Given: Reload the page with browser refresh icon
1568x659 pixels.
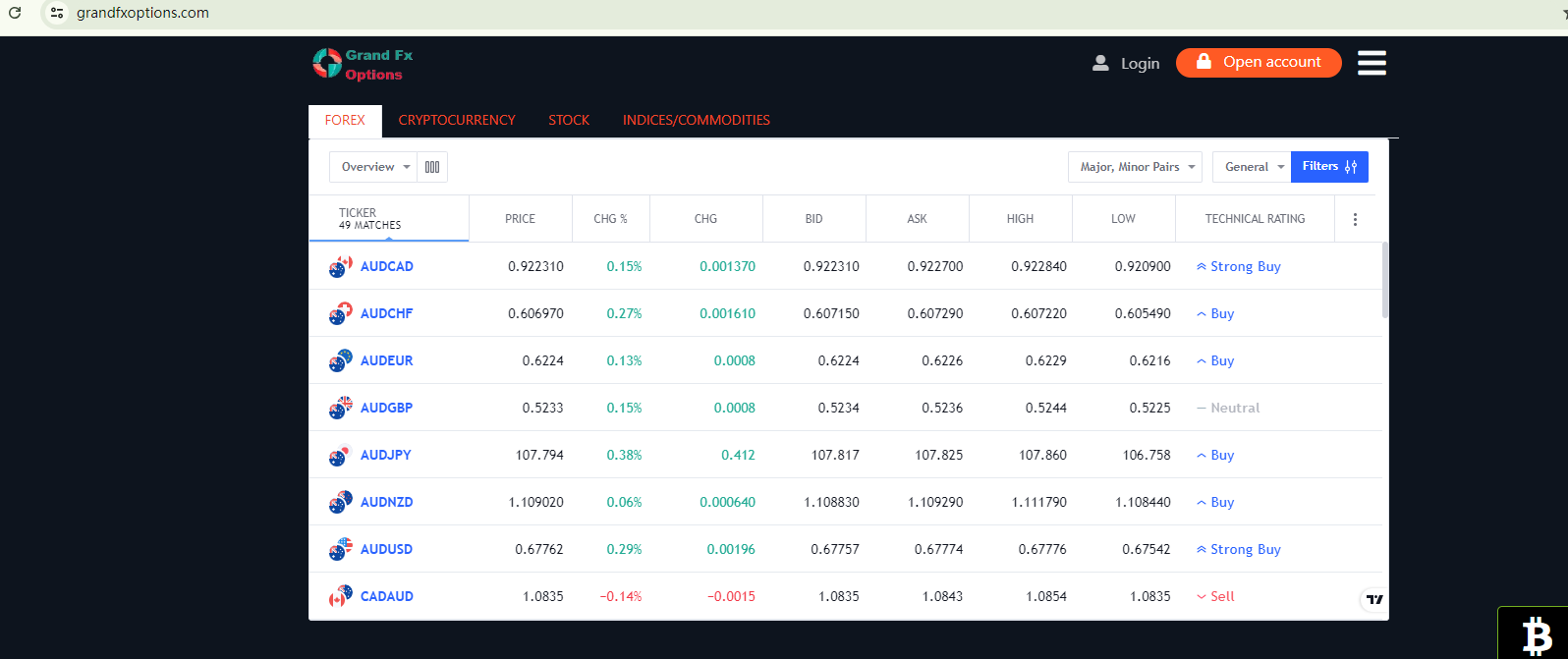Looking at the screenshot, I should (15, 13).
